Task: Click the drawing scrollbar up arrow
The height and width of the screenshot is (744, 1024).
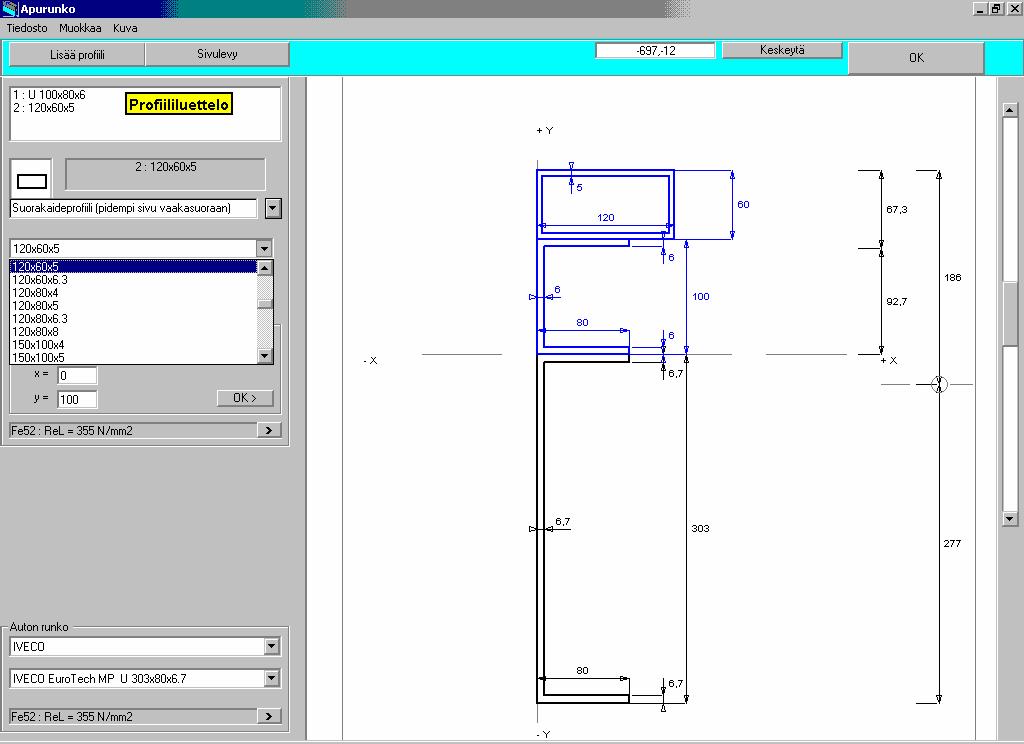Action: pos(1010,110)
